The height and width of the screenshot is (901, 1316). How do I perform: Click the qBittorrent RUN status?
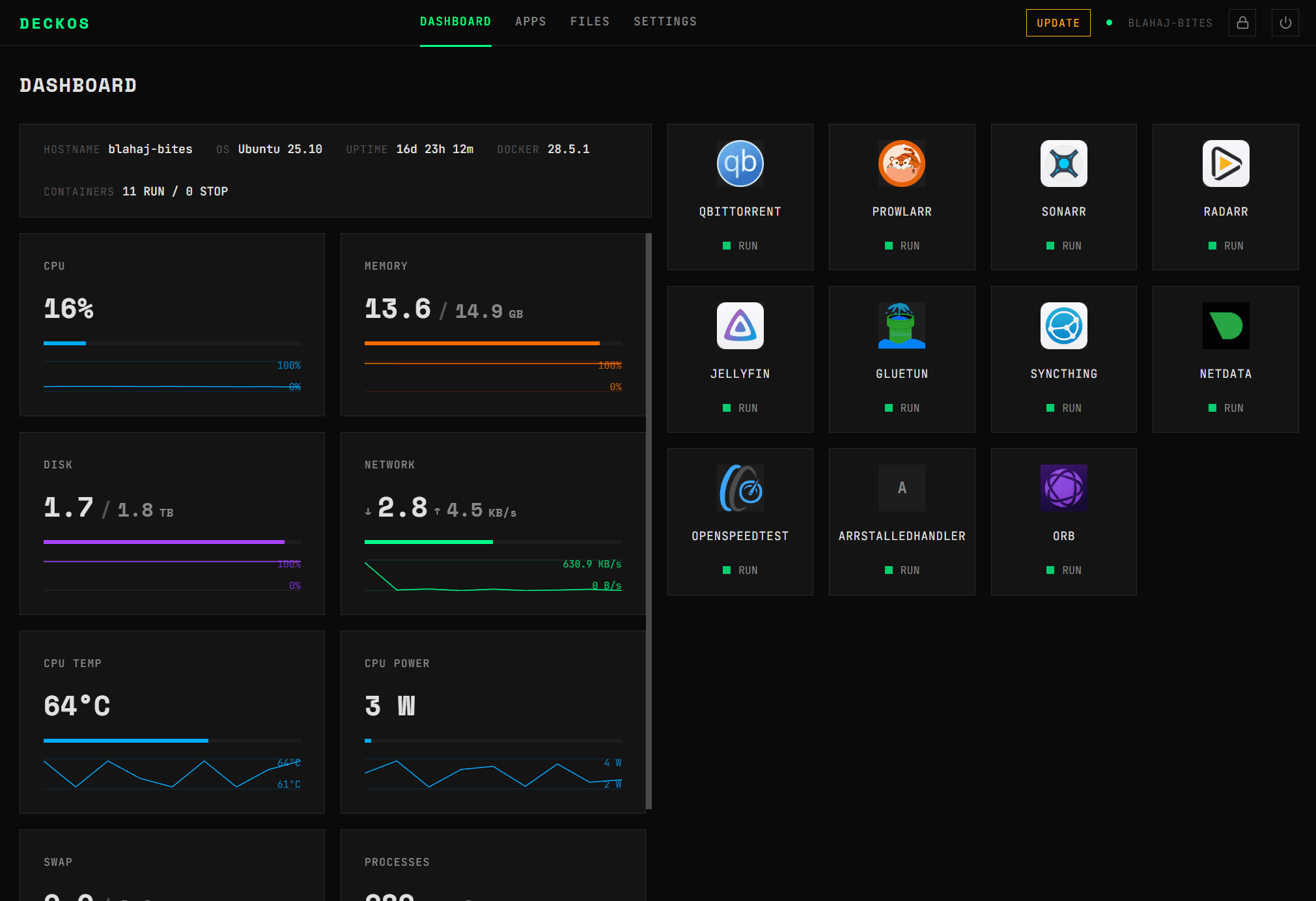740,246
